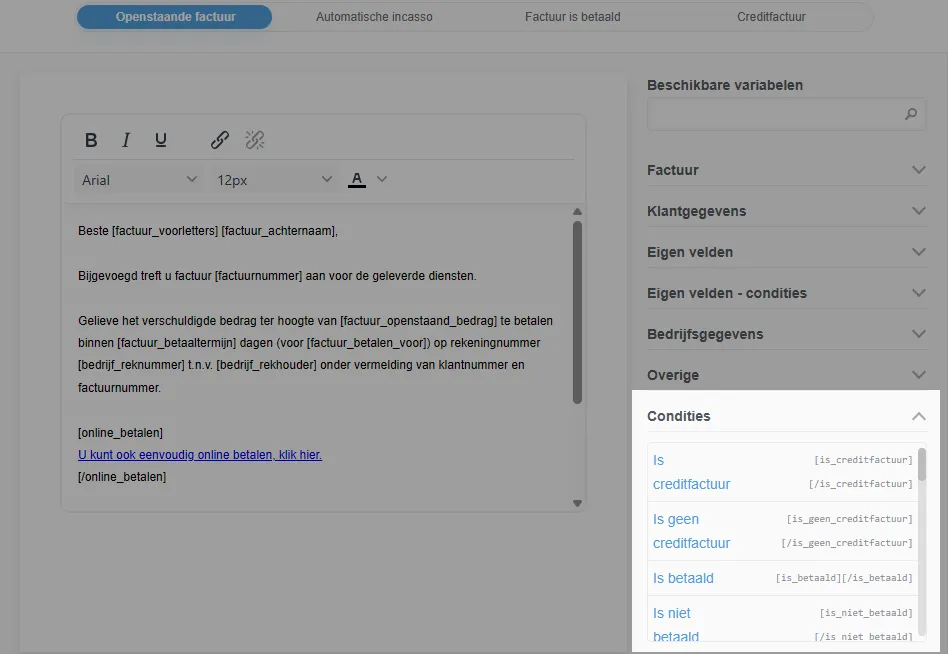The image size is (948, 654).
Task: Click the Beschikbare variabelen search field
Action: [x=775, y=114]
